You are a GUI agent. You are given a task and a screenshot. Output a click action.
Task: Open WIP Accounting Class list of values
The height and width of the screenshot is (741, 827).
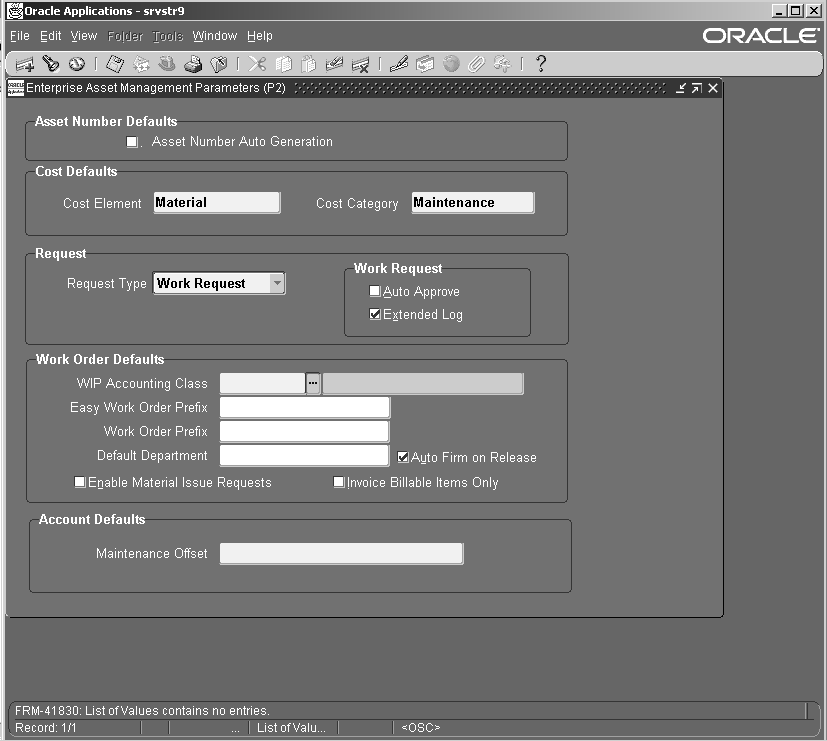(313, 383)
